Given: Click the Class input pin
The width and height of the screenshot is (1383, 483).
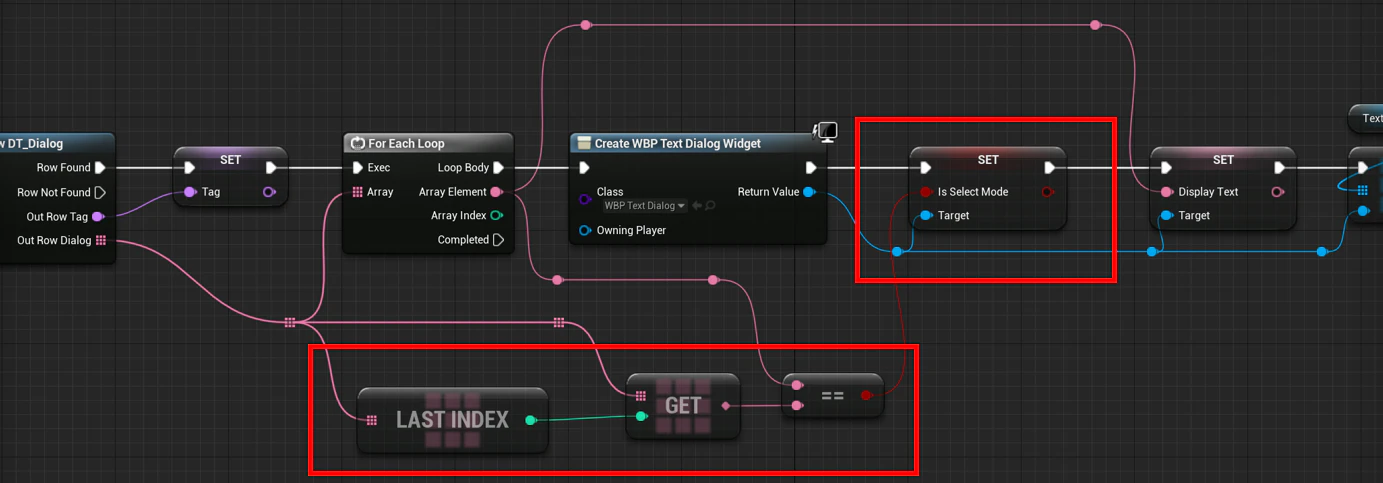Looking at the screenshot, I should click(585, 199).
